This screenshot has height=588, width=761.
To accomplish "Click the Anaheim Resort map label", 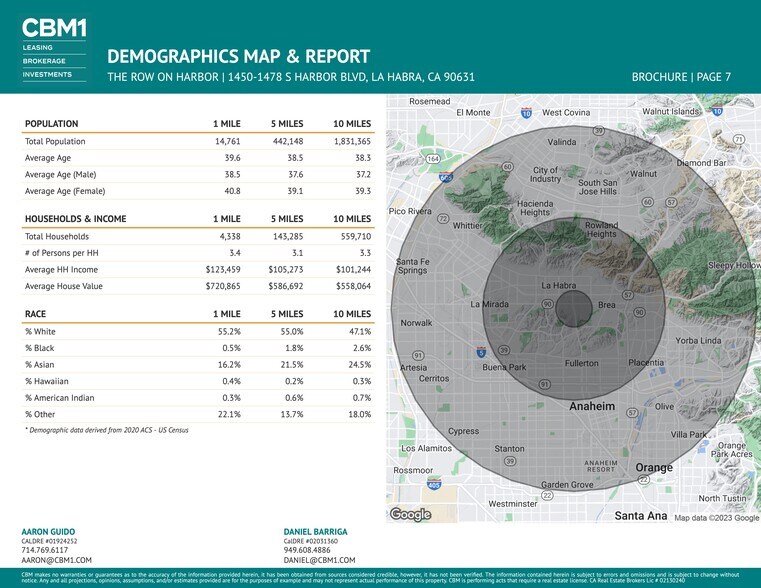I will 601,467.
